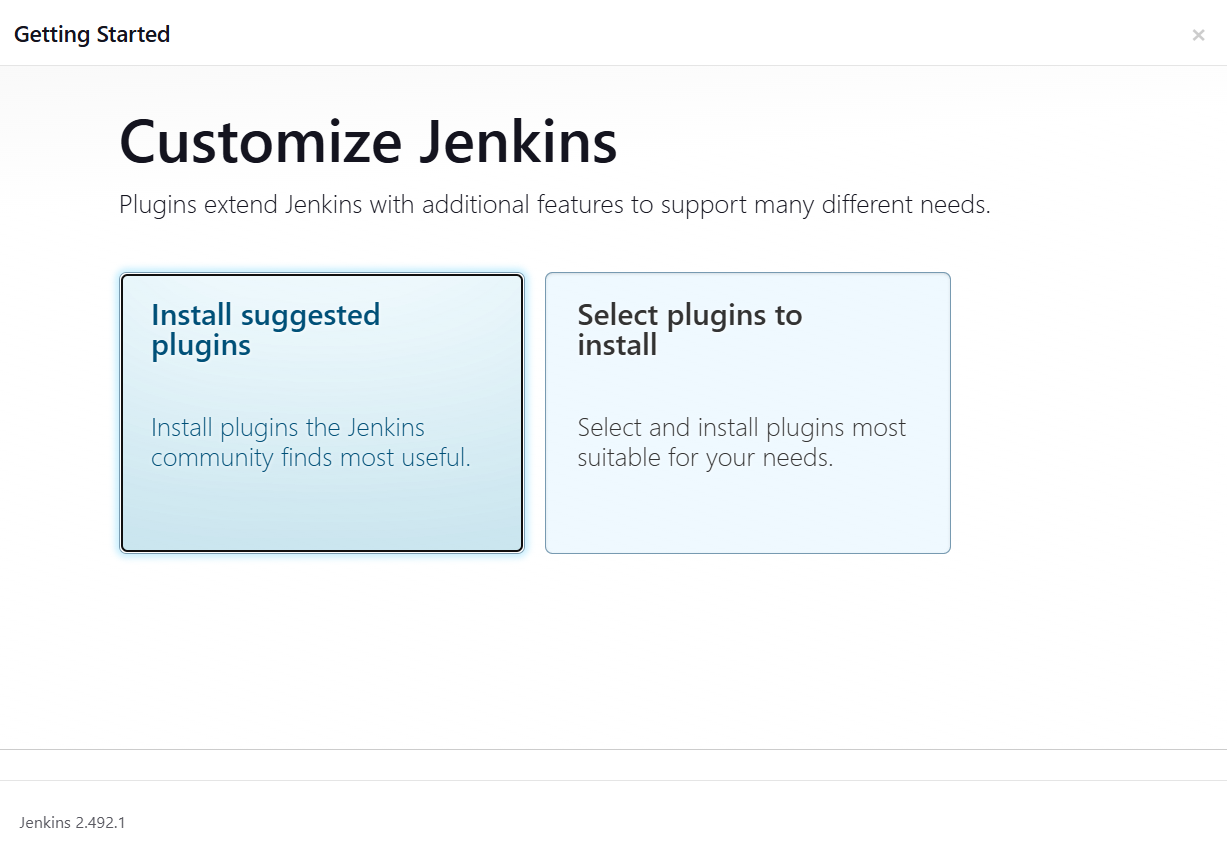Click the 'Plugins extend Jenkins' subtitle sentence
This screenshot has width=1227, height=842.
[554, 205]
